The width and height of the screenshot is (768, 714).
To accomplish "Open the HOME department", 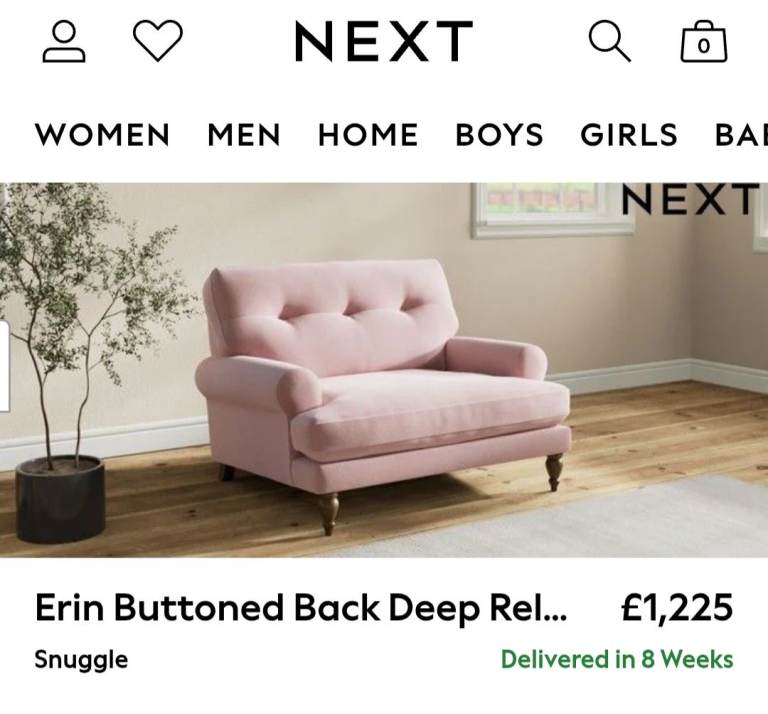I will 368,135.
